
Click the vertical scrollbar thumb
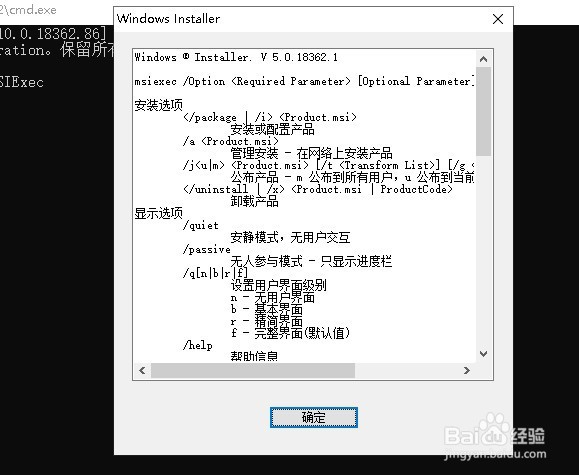[x=483, y=111]
